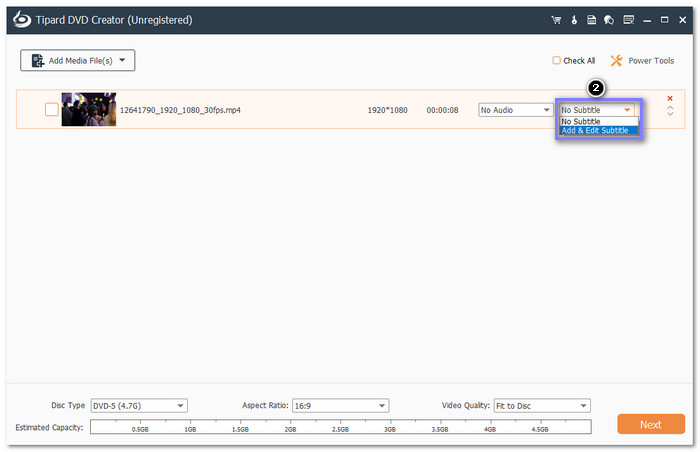Move the video down with the down arrow
Viewport: 700px width, 452px height.
670,114
